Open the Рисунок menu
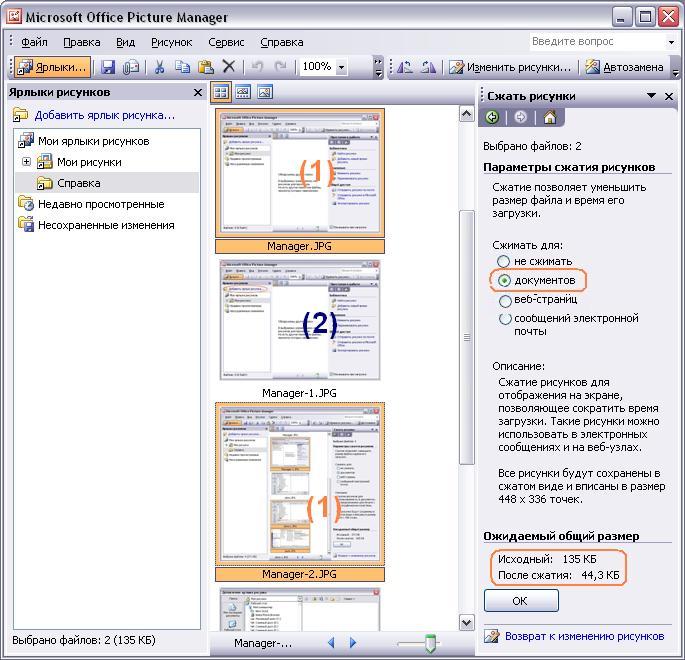Image resolution: width=685 pixels, height=660 pixels. (x=172, y=42)
